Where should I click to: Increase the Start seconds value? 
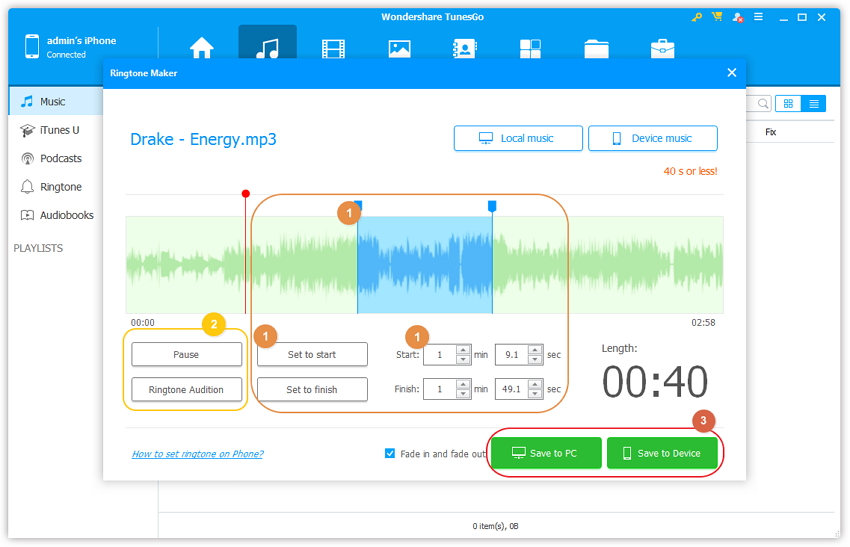pyautogui.click(x=535, y=350)
